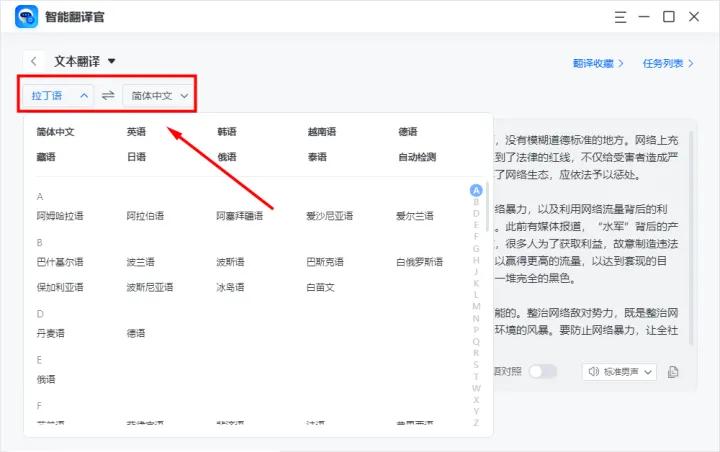Choose 阿拉伯语 under section A
The width and height of the screenshot is (720, 452).
(x=145, y=216)
